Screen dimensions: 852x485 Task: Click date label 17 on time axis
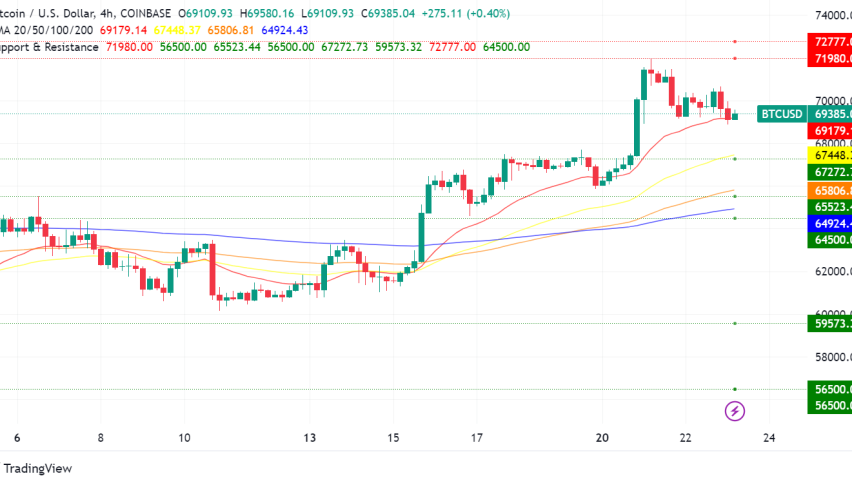(x=477, y=438)
